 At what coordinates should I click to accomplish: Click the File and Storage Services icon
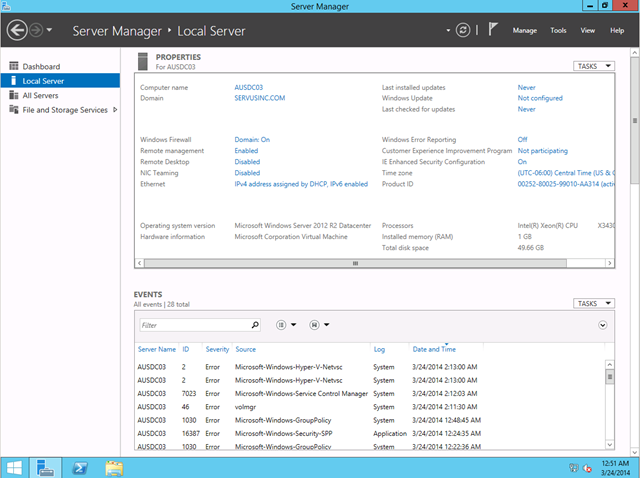[x=14, y=109]
